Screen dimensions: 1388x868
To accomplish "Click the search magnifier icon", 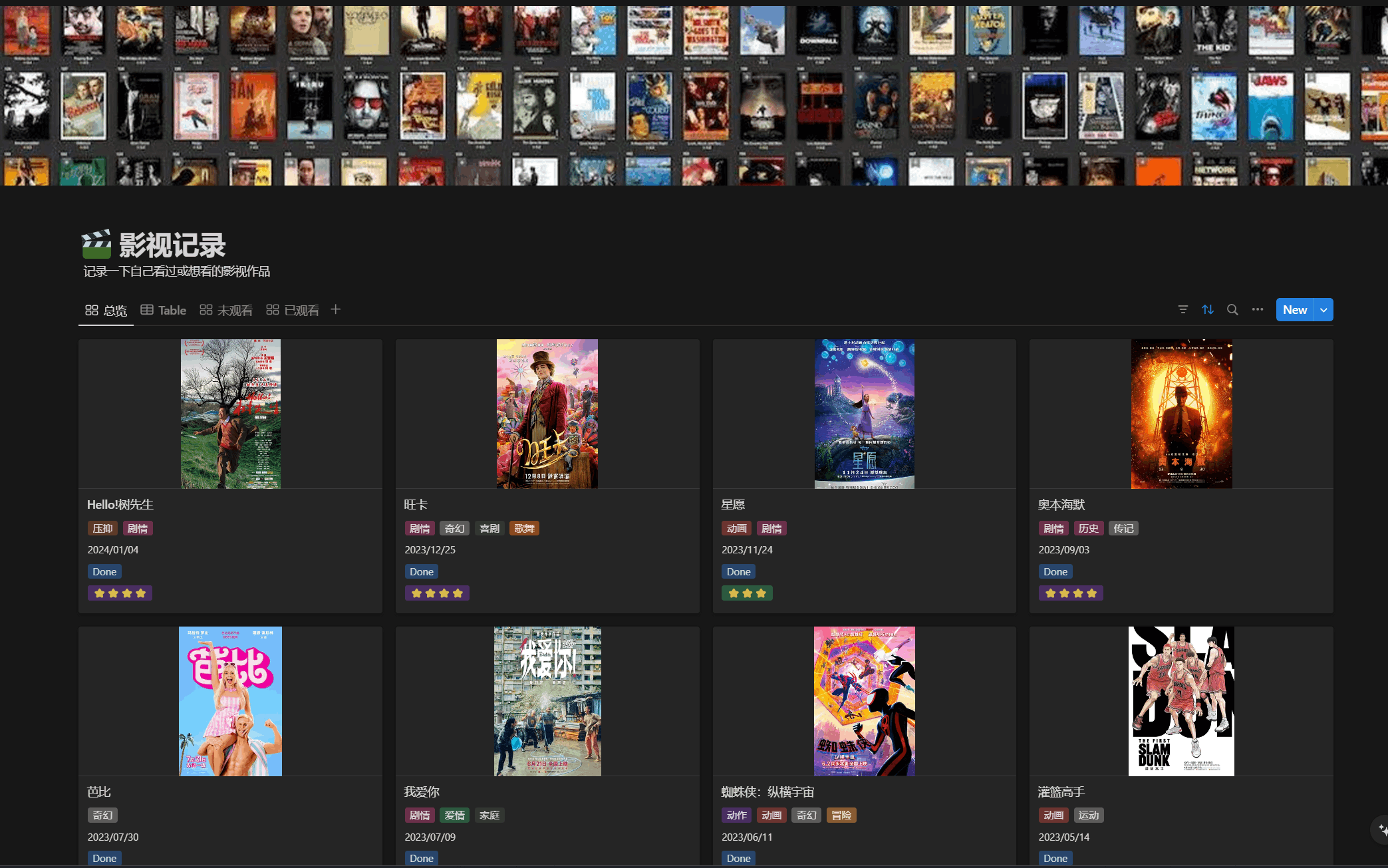I will 1232,310.
